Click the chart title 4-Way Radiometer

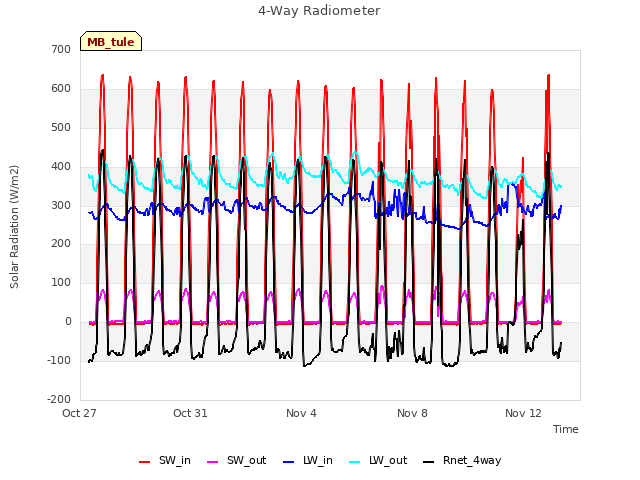319,11
